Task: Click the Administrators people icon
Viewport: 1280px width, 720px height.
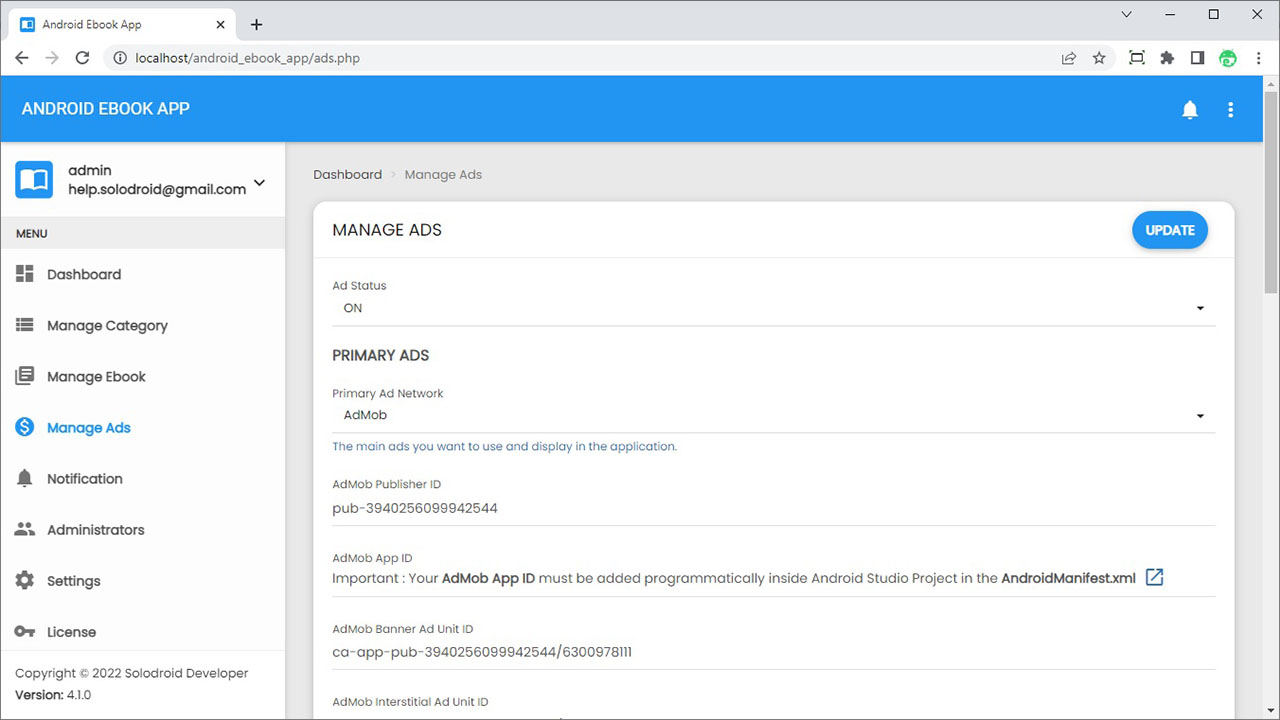Action: (25, 529)
